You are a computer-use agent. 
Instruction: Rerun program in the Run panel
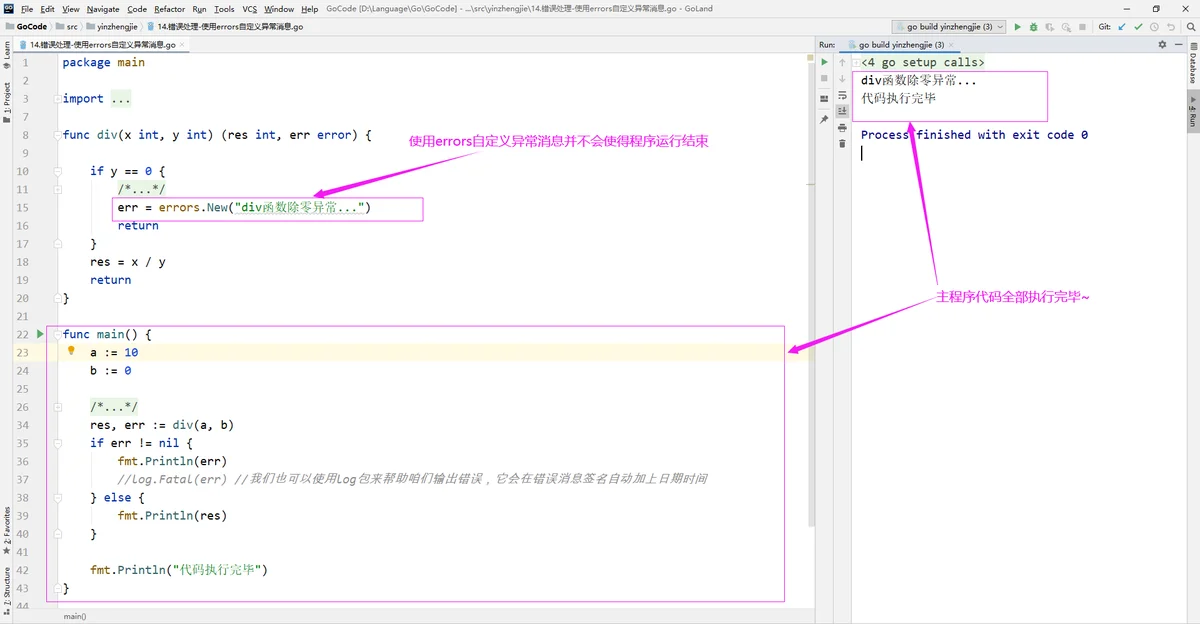pos(824,62)
